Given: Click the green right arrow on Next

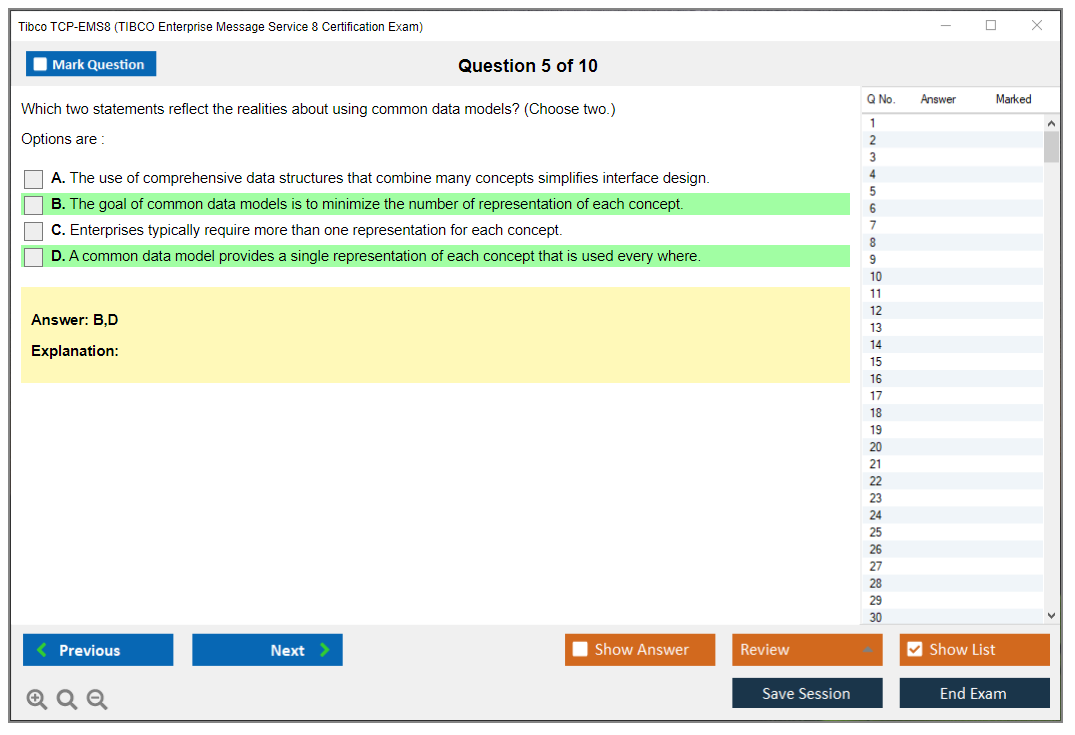Looking at the screenshot, I should [325, 650].
